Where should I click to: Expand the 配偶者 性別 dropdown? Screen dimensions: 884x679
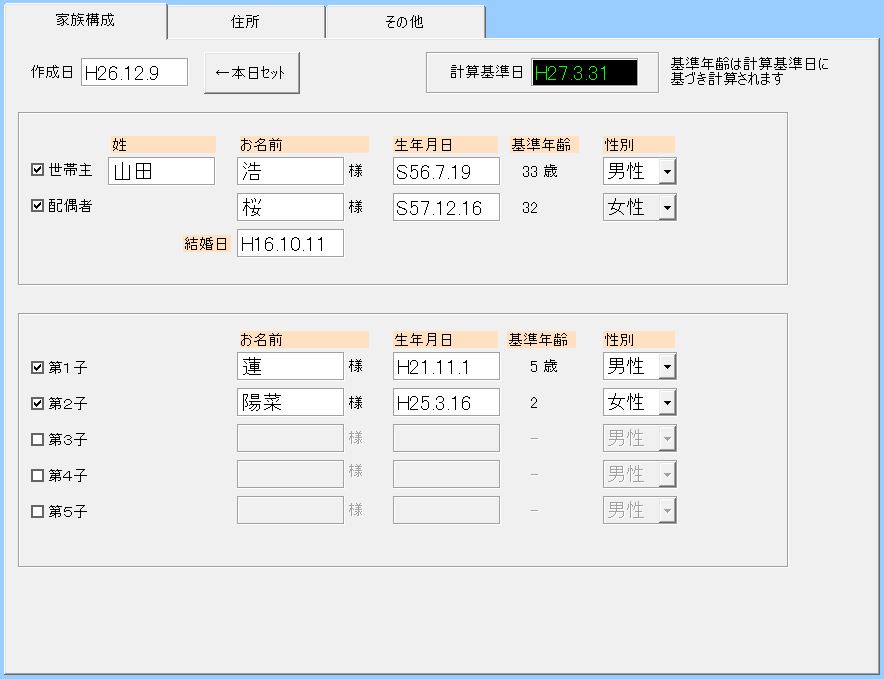(x=667, y=207)
